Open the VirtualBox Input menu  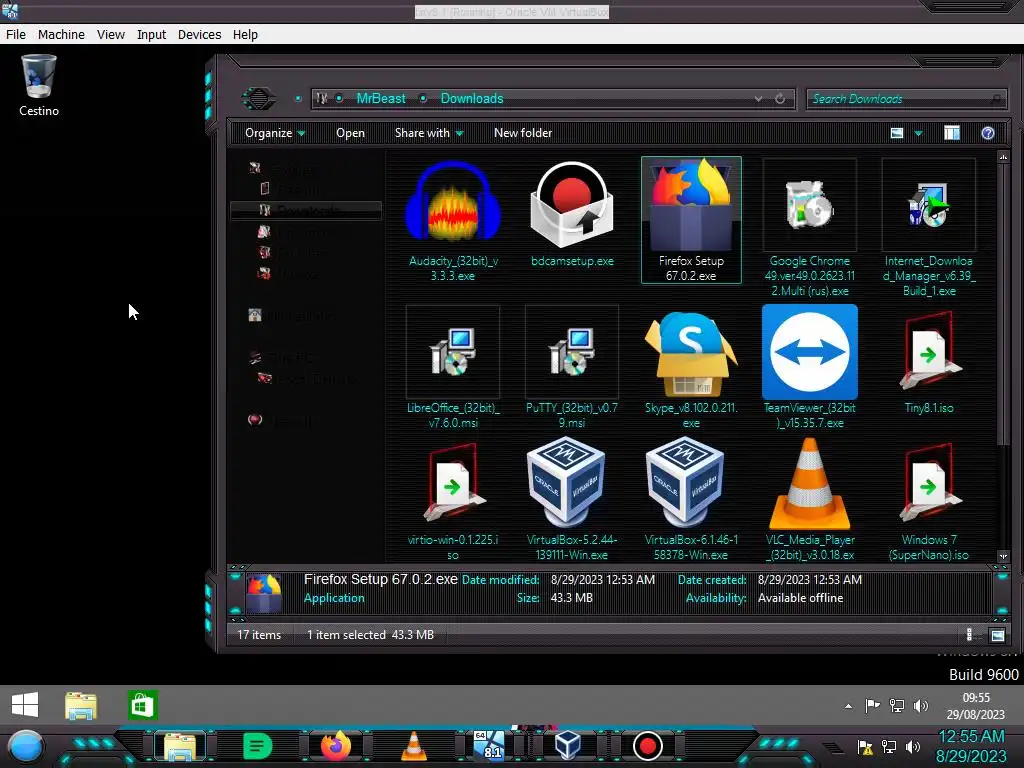152,35
